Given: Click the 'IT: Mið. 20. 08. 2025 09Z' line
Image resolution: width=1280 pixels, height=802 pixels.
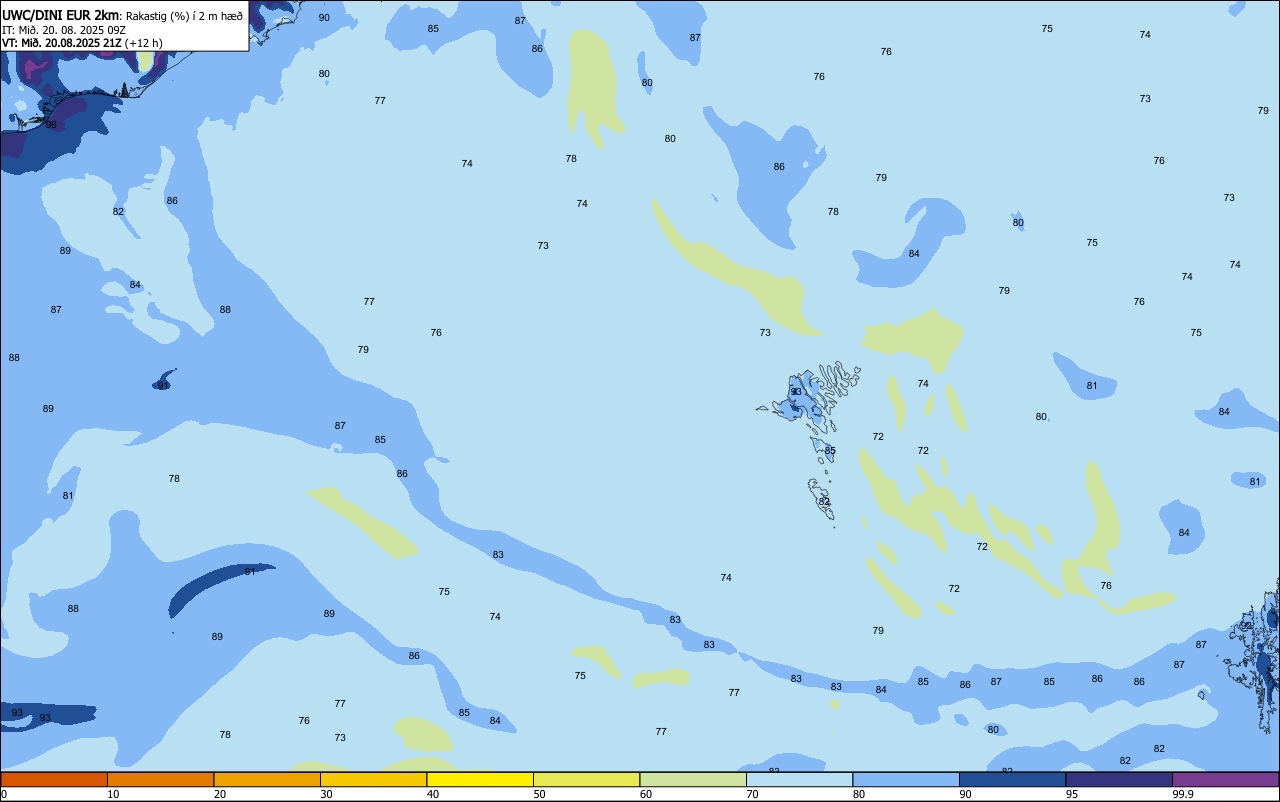Looking at the screenshot, I should point(64,30).
